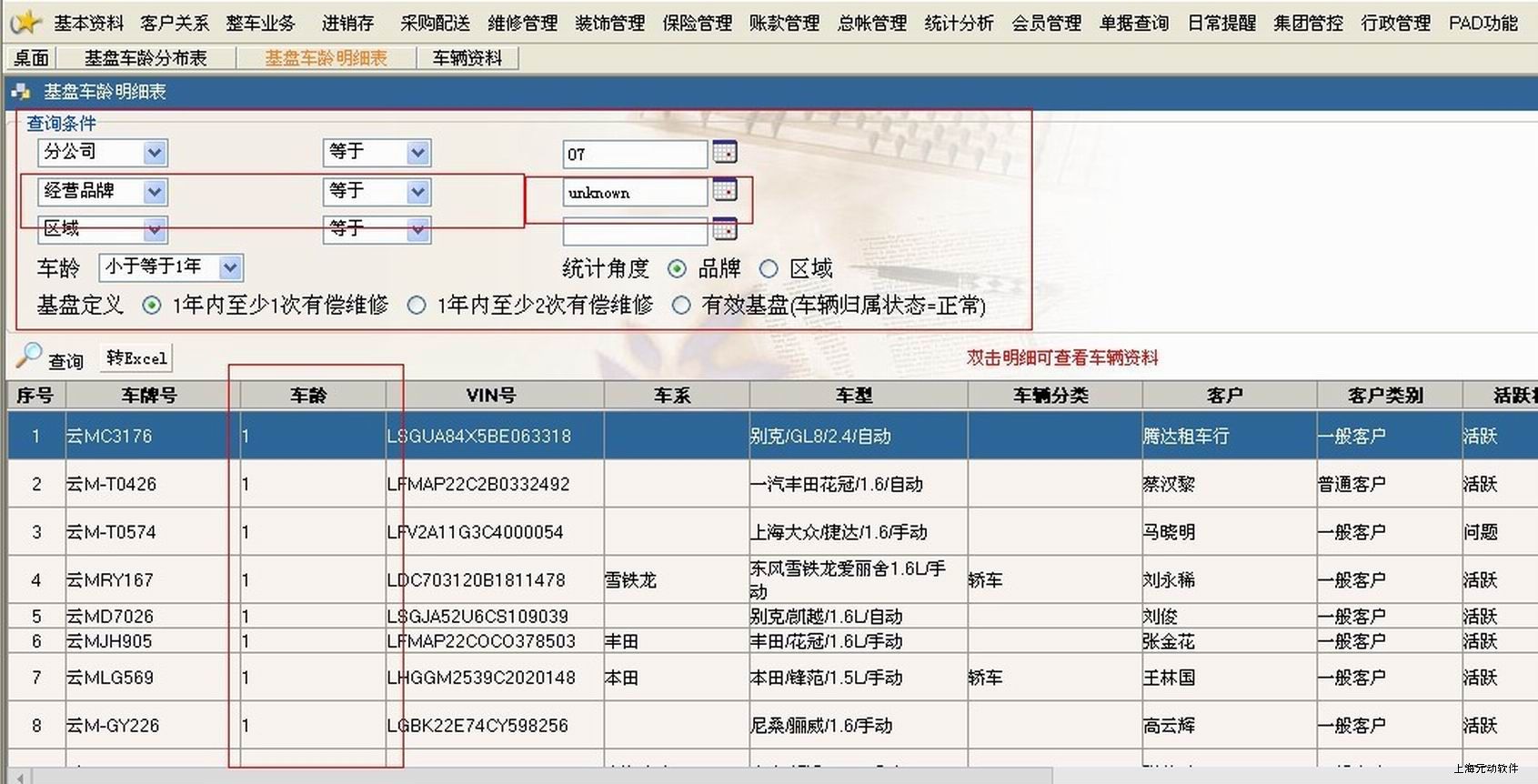Open the picker icon beside the 07 field
This screenshot has height=784, width=1538.
[724, 153]
